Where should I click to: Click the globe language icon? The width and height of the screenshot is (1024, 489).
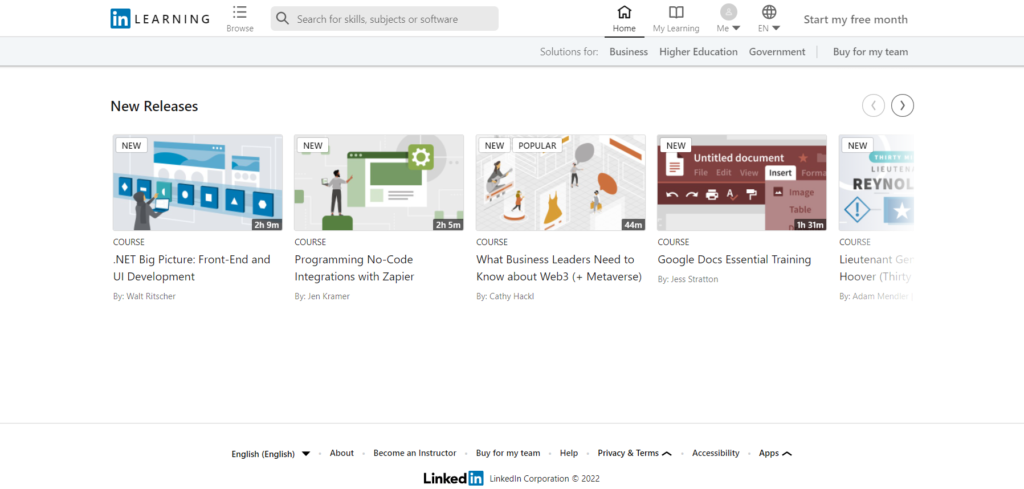pos(769,12)
